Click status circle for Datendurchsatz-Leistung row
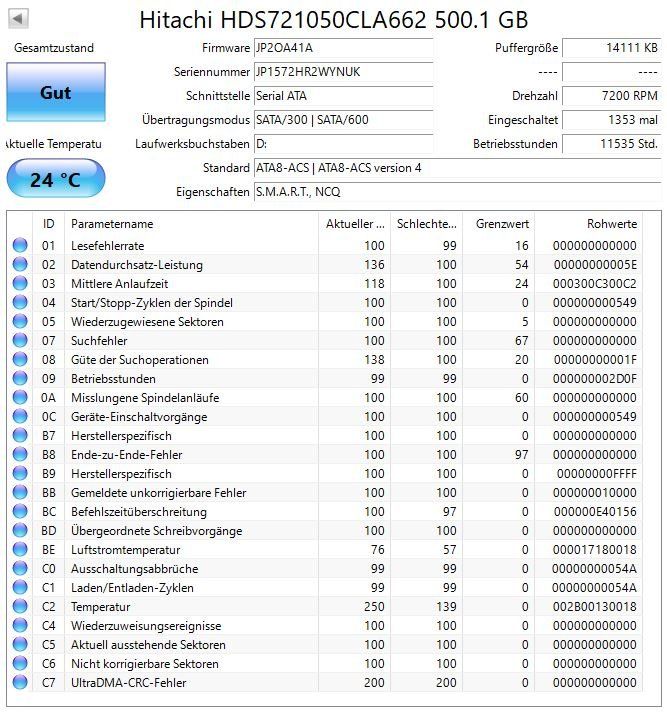 pyautogui.click(x=20, y=265)
